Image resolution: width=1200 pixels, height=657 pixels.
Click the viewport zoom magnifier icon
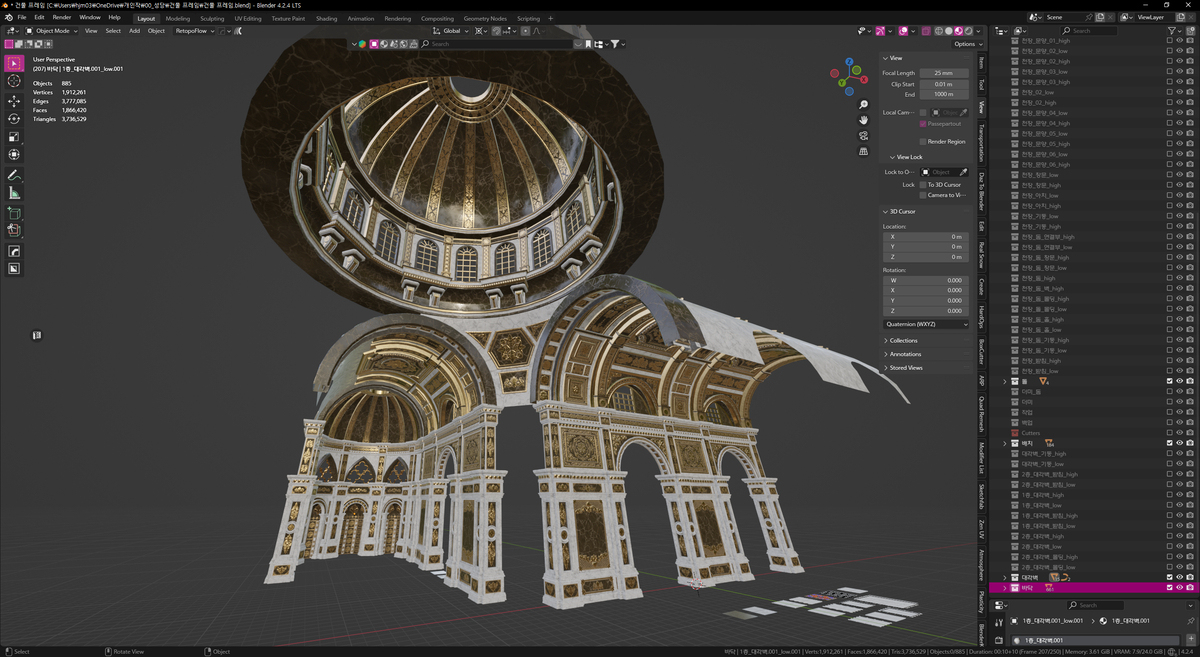point(863,104)
